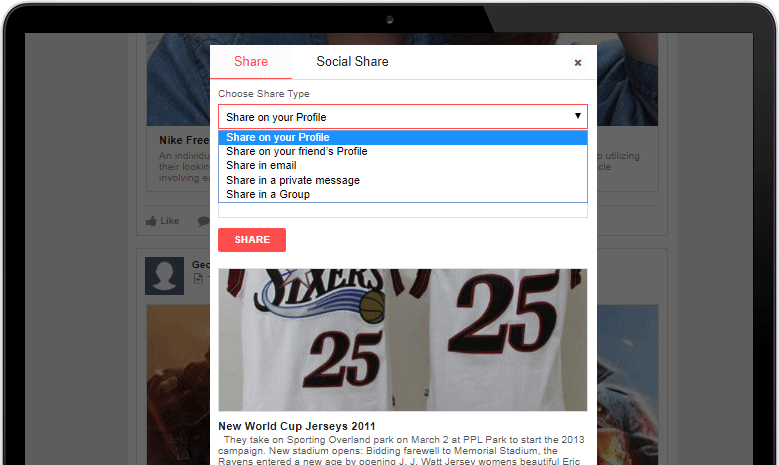
Task: Click the Nike Free post title
Action: tap(184, 141)
